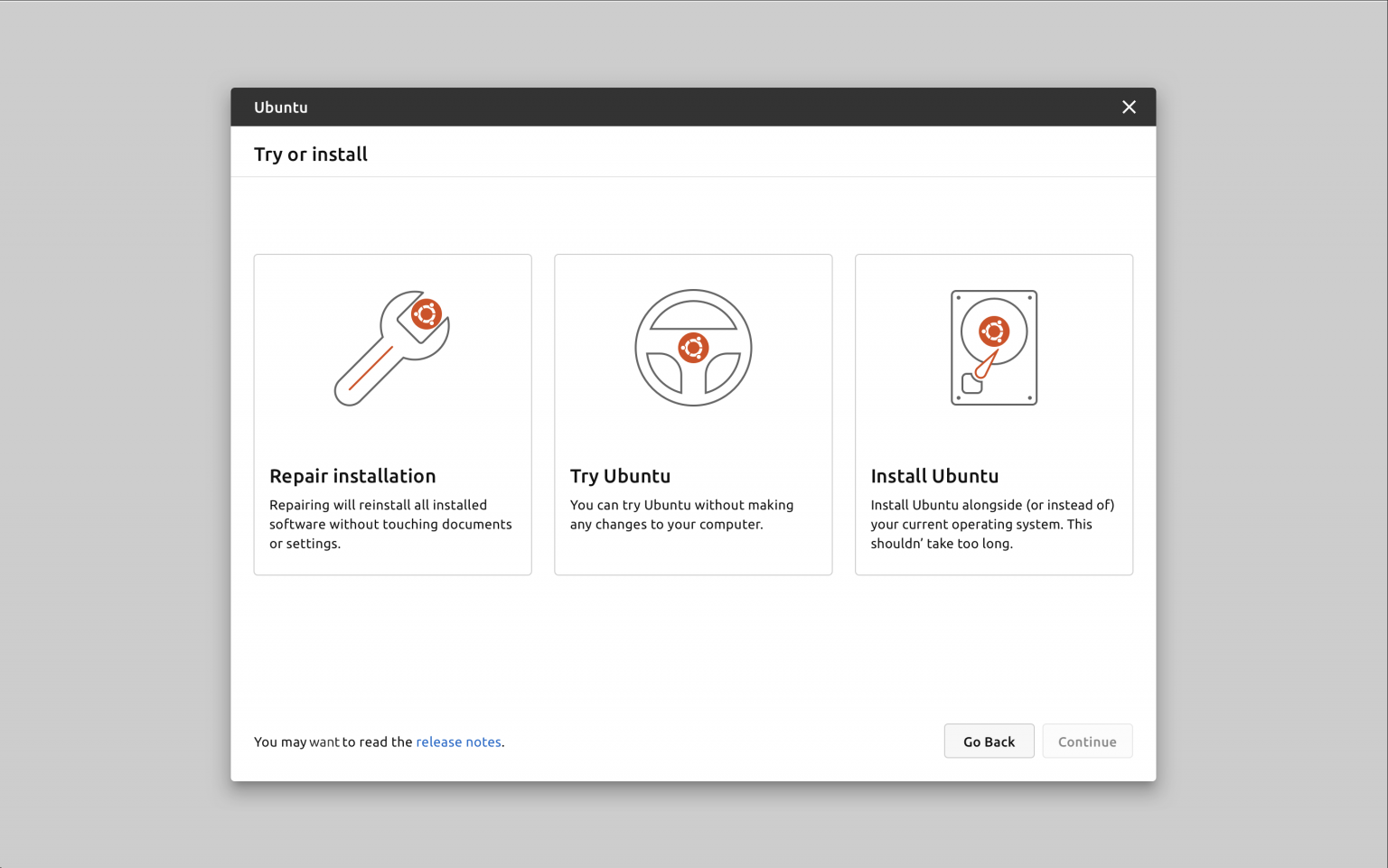
Task: Click the text 'You can try Ubuntu without making'
Action: (681, 505)
